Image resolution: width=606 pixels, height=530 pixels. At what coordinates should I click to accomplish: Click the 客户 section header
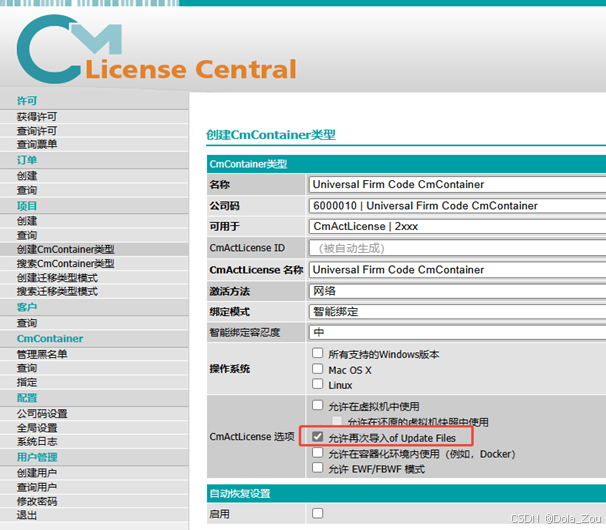[27, 307]
